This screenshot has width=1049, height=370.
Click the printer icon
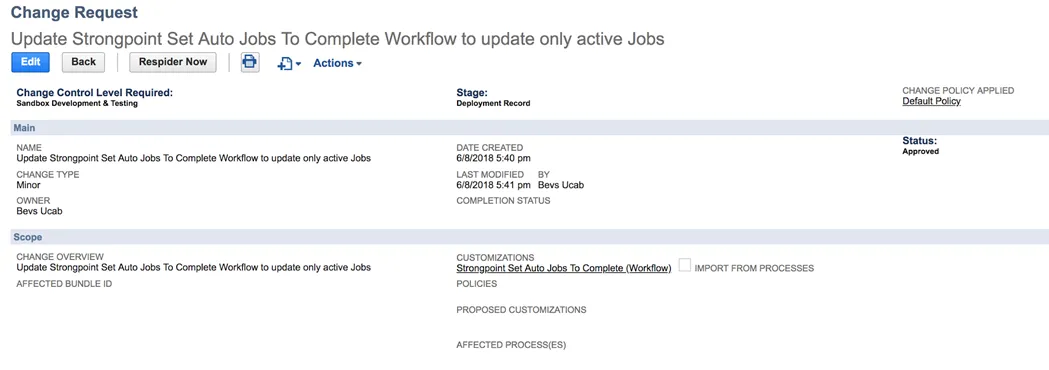pyautogui.click(x=250, y=62)
